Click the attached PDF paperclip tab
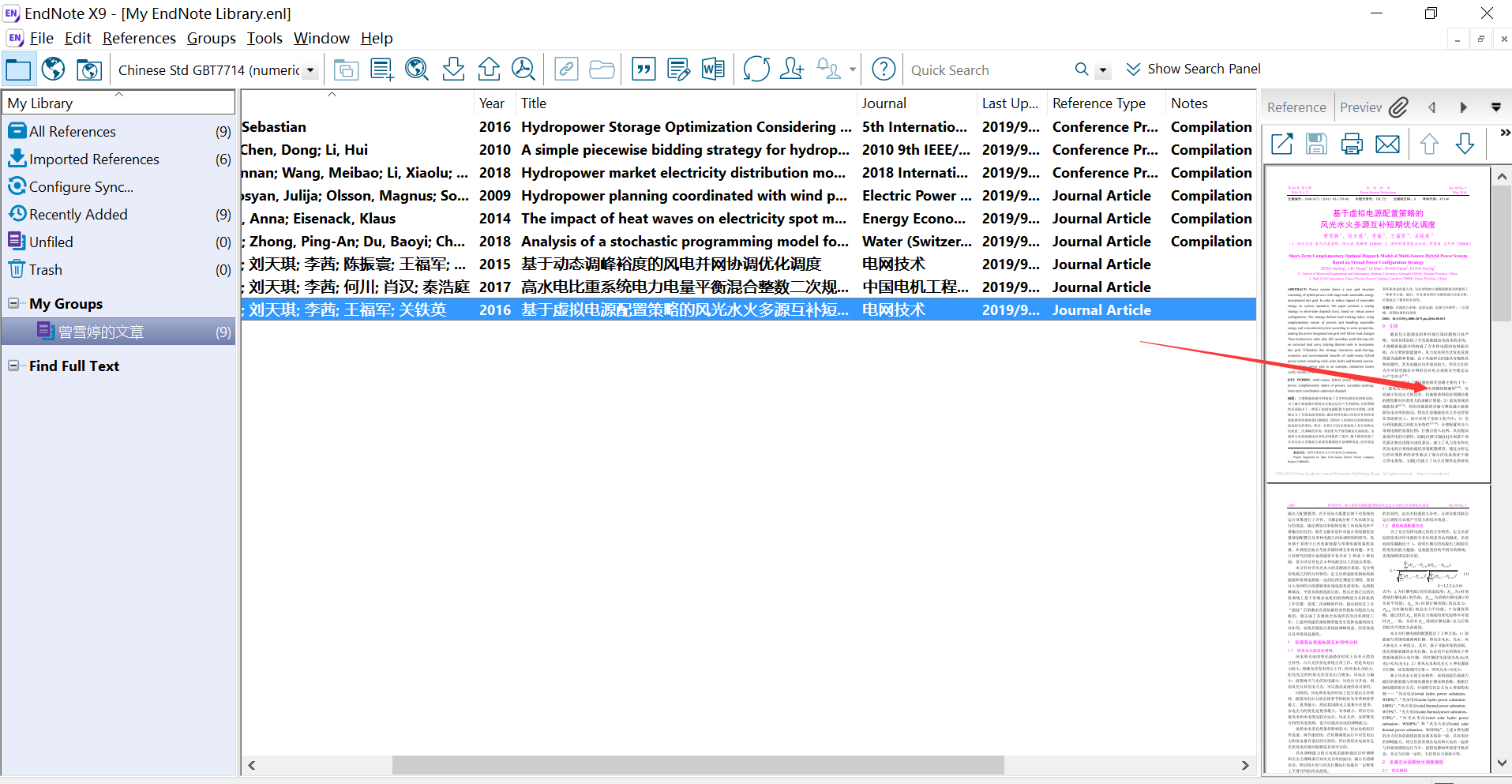Screen dimensions: 1512x784 pos(1398,107)
